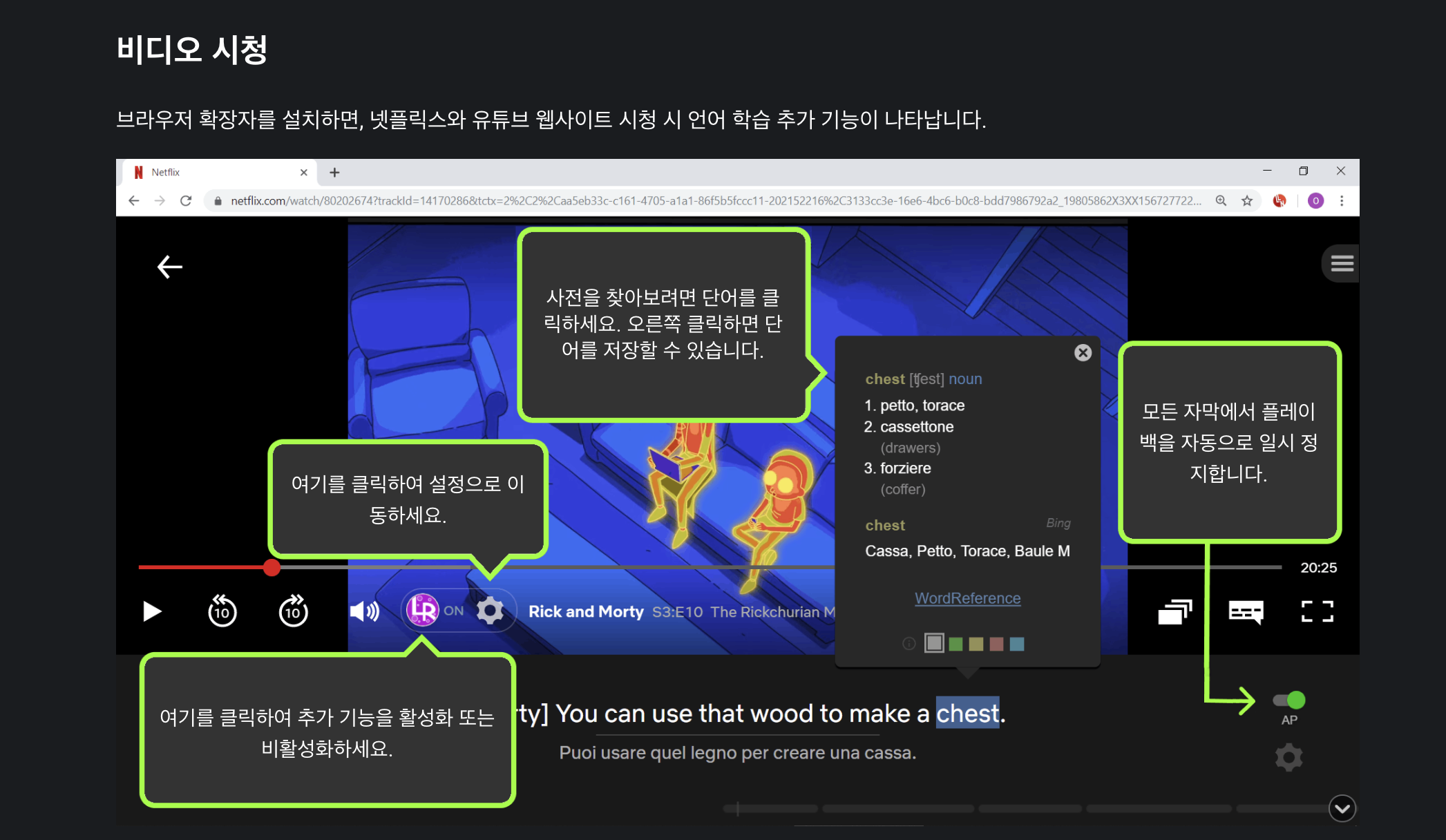
Task: Open the hamburger side panel menu
Action: (x=1341, y=263)
